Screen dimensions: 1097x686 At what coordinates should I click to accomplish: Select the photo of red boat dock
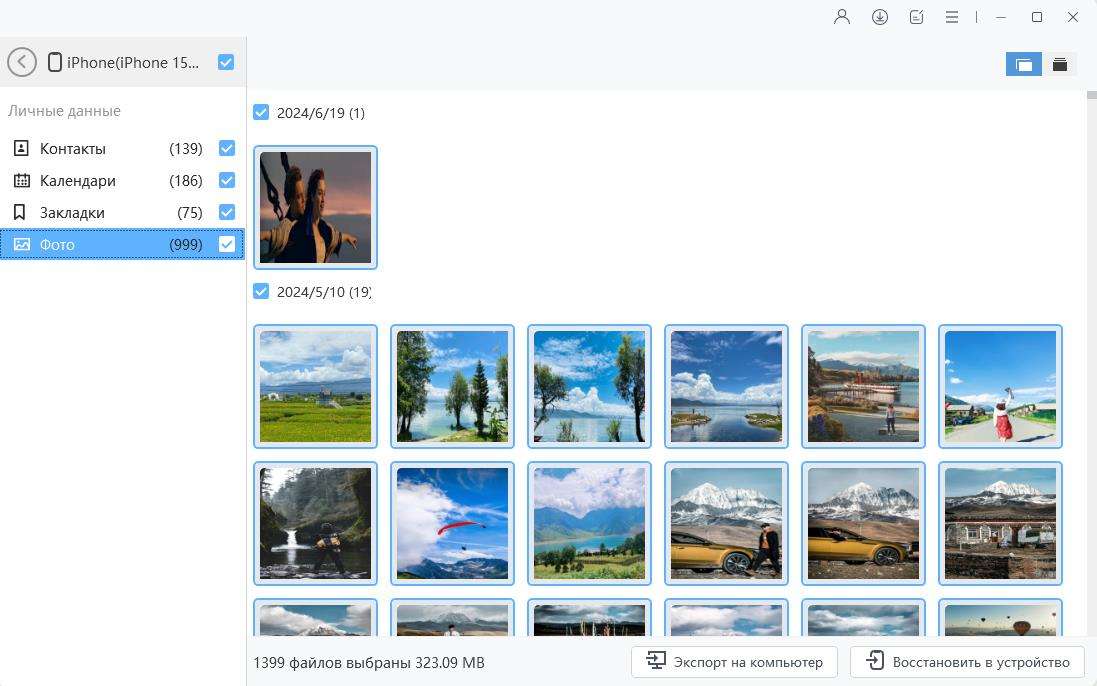[x=863, y=386]
